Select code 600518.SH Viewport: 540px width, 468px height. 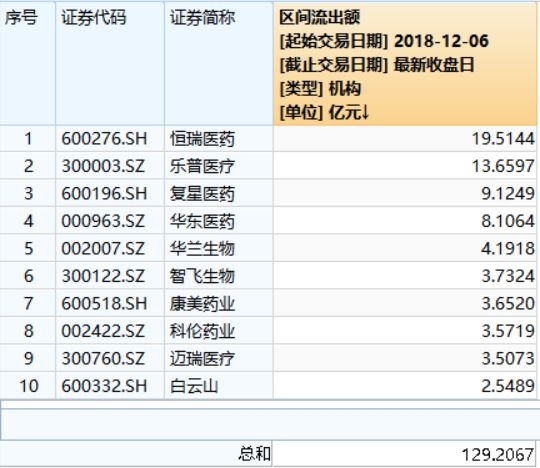(104, 304)
